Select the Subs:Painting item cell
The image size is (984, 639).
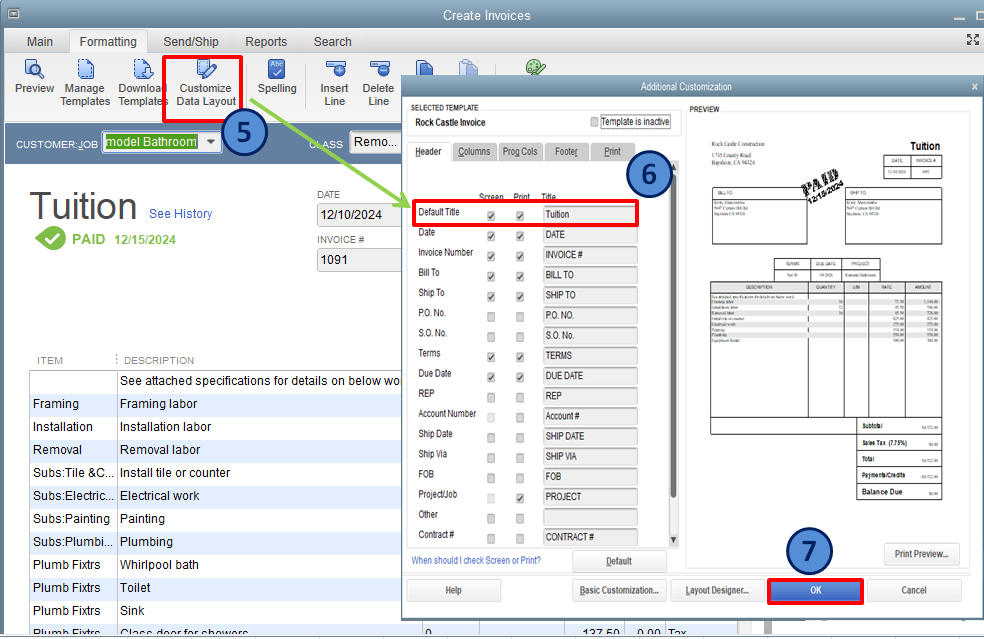pos(73,518)
